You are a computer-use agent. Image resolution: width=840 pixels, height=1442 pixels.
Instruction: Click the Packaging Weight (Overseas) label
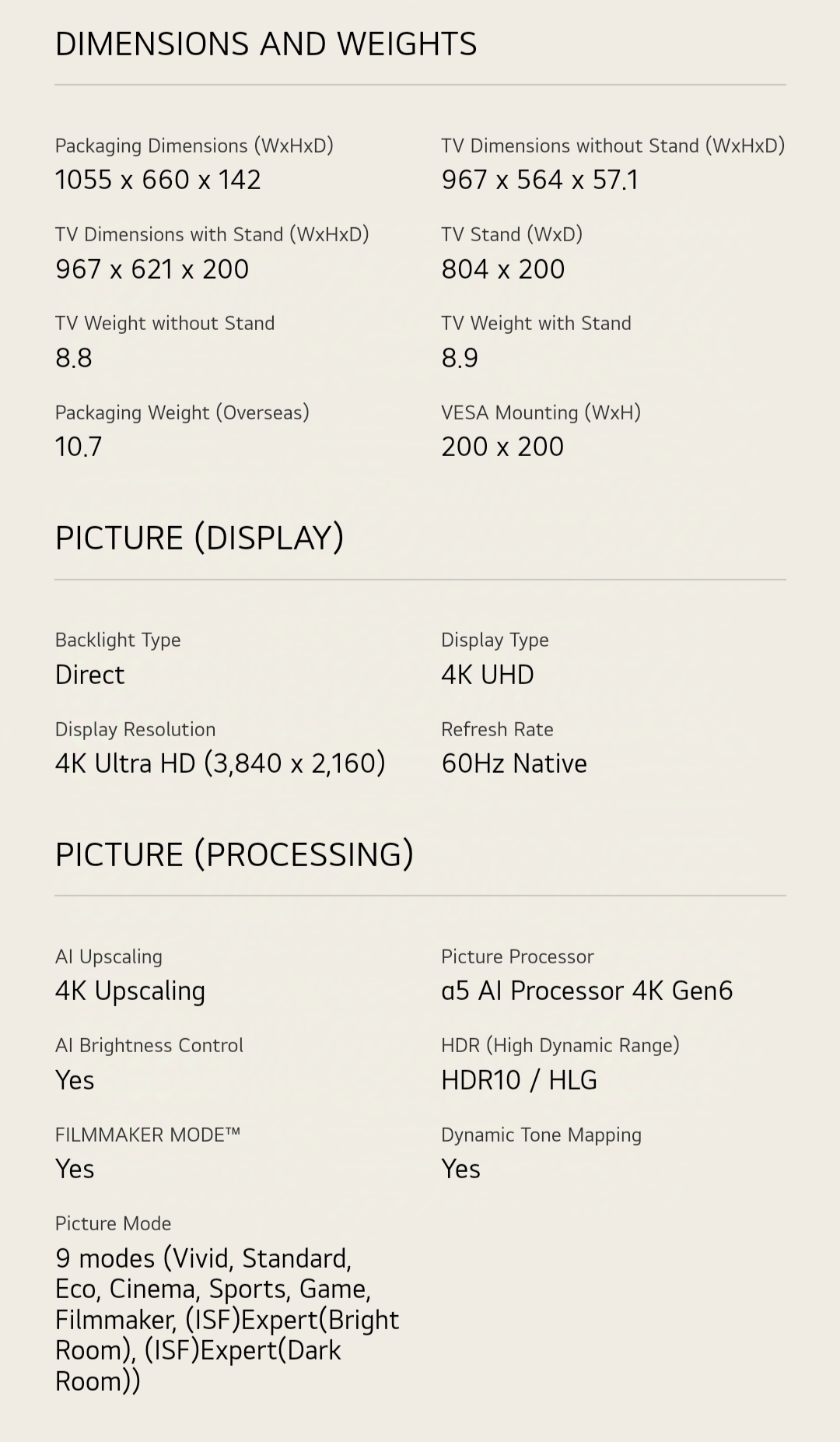click(x=182, y=412)
